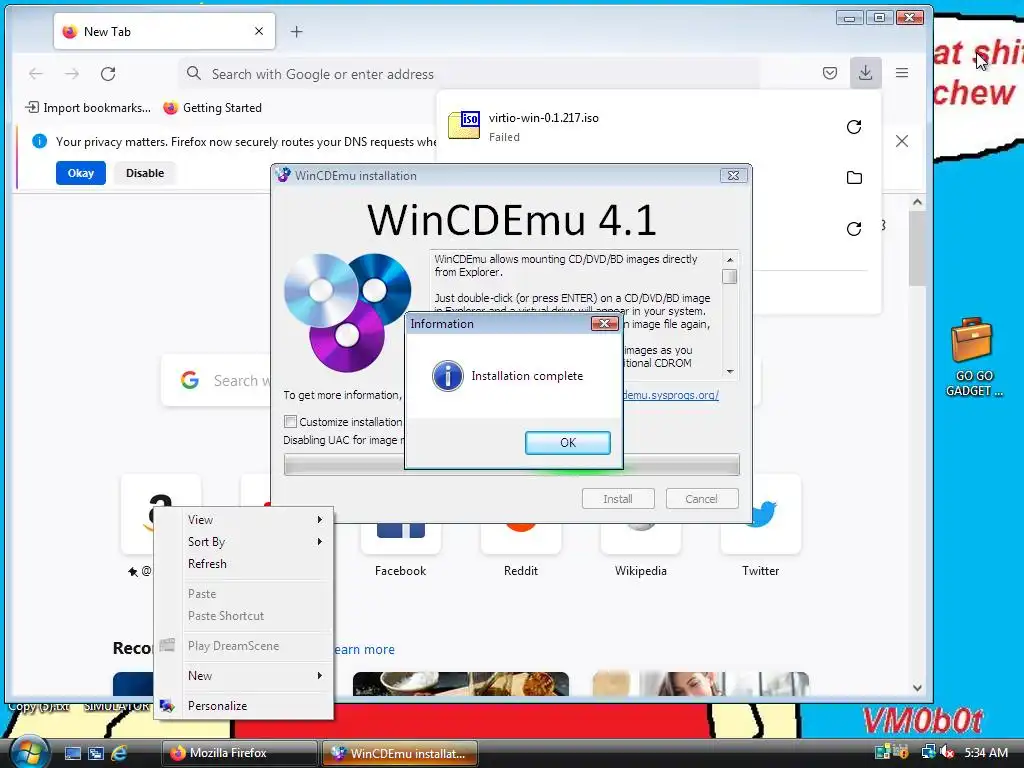Close the New Tab tab
The width and height of the screenshot is (1024, 768).
pos(259,31)
